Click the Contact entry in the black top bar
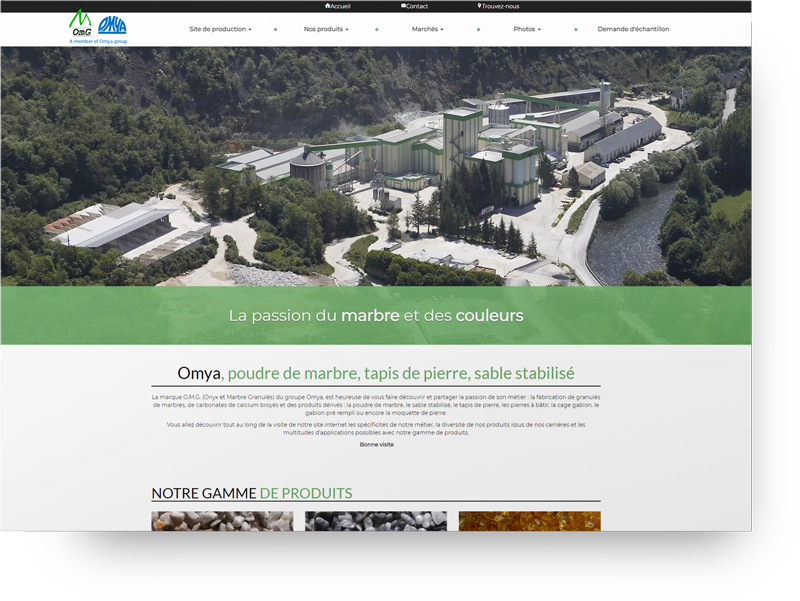This screenshot has height=601, width=800. [417, 5]
